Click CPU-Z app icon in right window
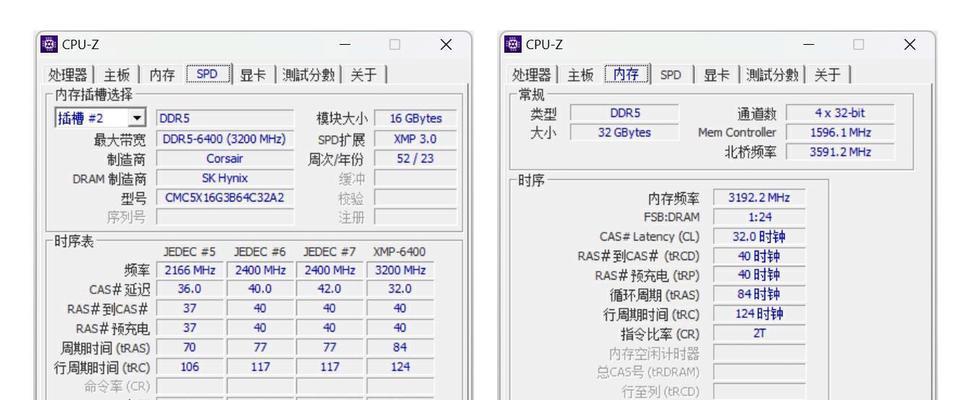The image size is (971, 400). [513, 45]
